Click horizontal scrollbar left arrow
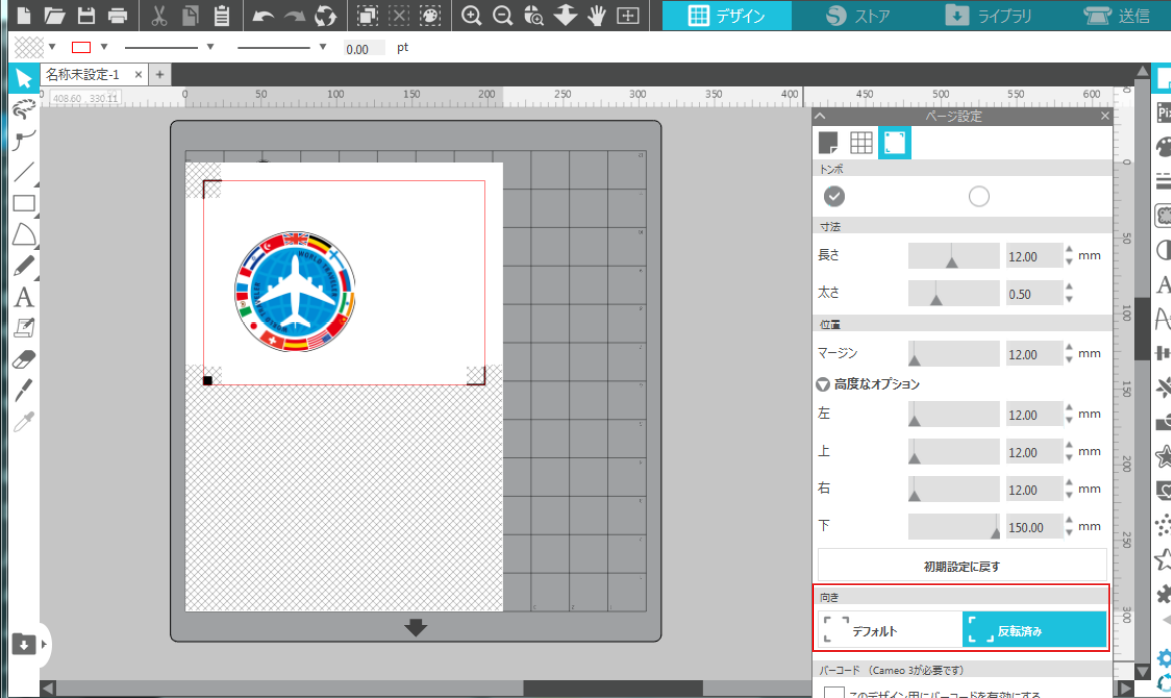Screen dimensions: 1171x698 [48, 688]
